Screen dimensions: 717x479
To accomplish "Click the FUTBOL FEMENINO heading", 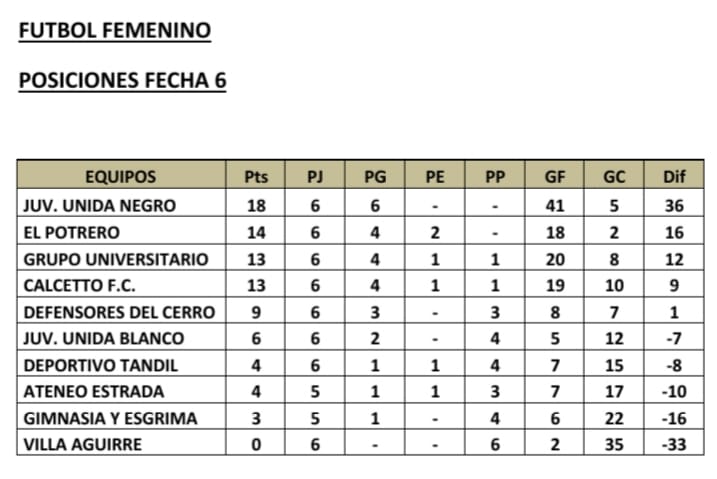I will pos(115,31).
